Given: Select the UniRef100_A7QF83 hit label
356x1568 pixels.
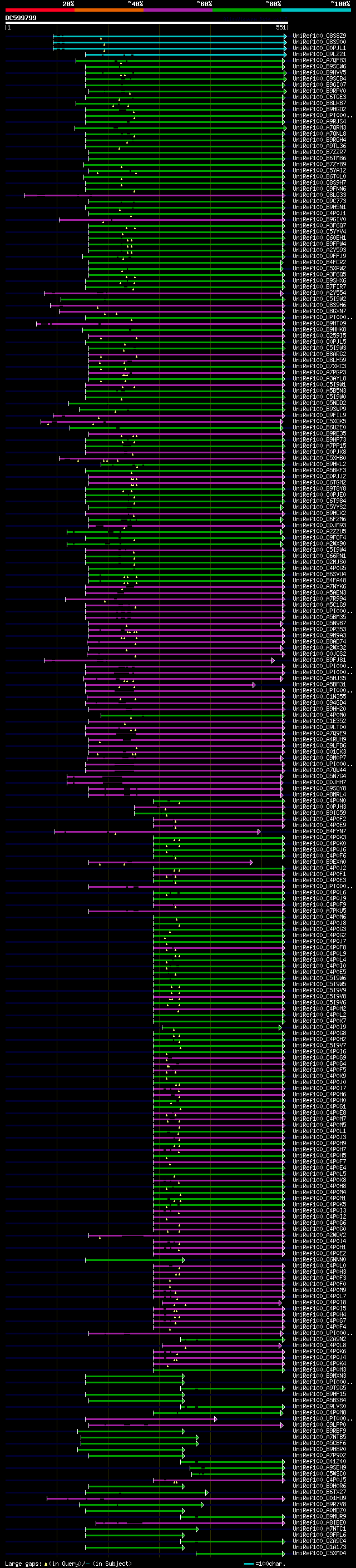Looking at the screenshot, I should click(319, 60).
